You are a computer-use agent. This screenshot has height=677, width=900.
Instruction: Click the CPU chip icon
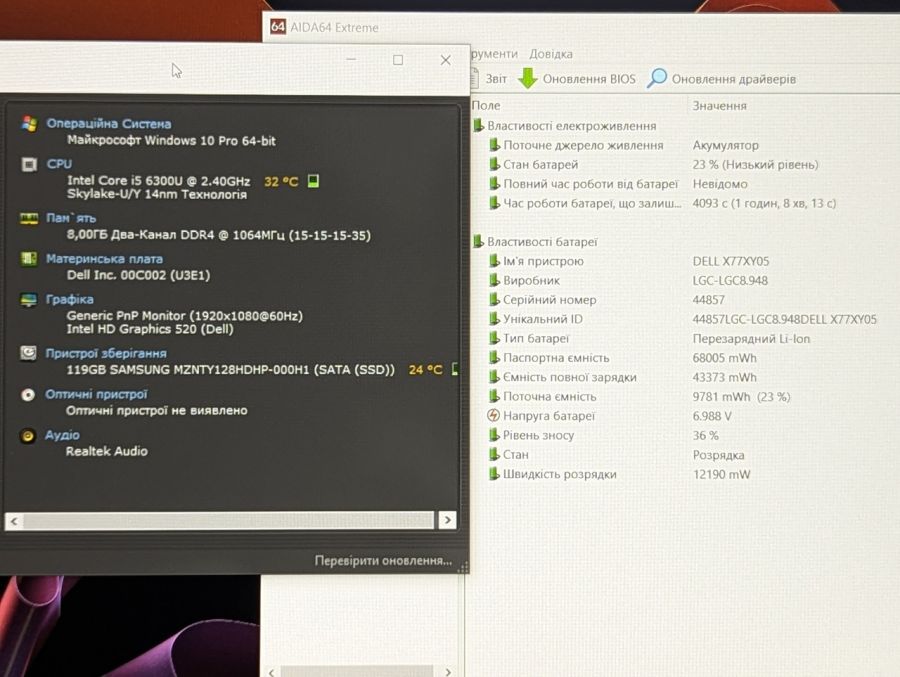29,164
